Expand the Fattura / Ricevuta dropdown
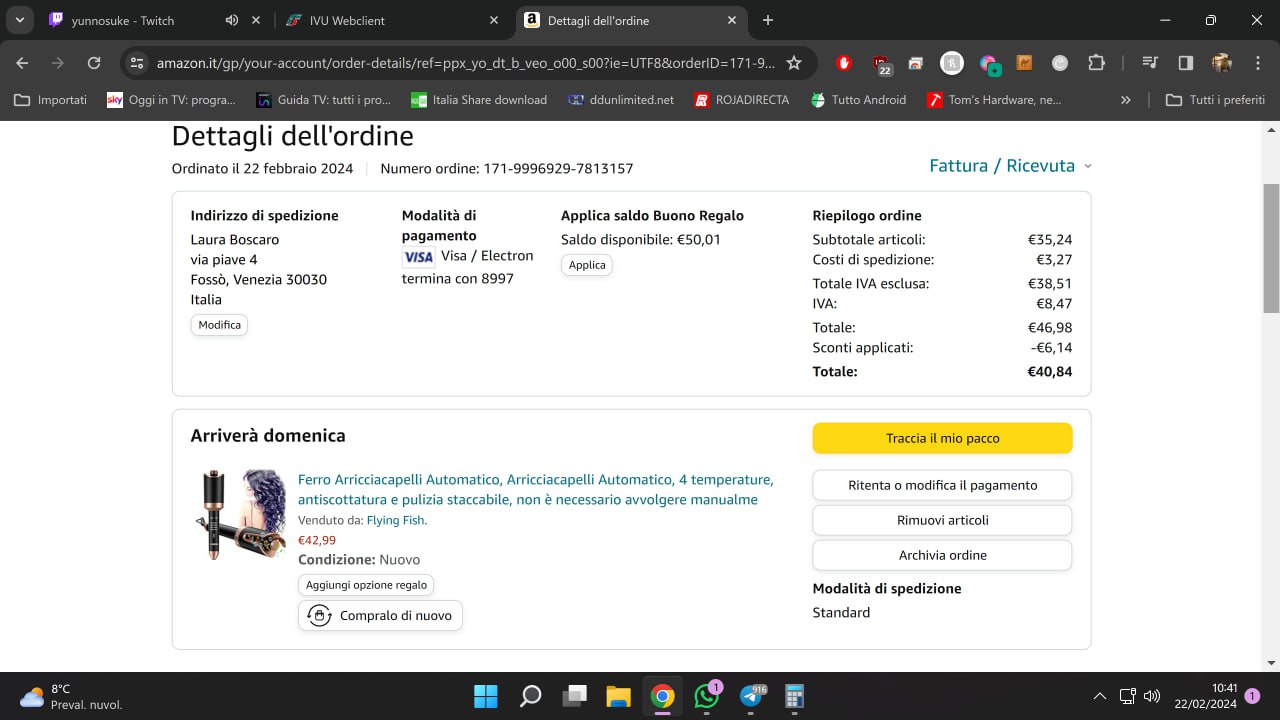This screenshot has height=720, width=1280. coord(1010,166)
